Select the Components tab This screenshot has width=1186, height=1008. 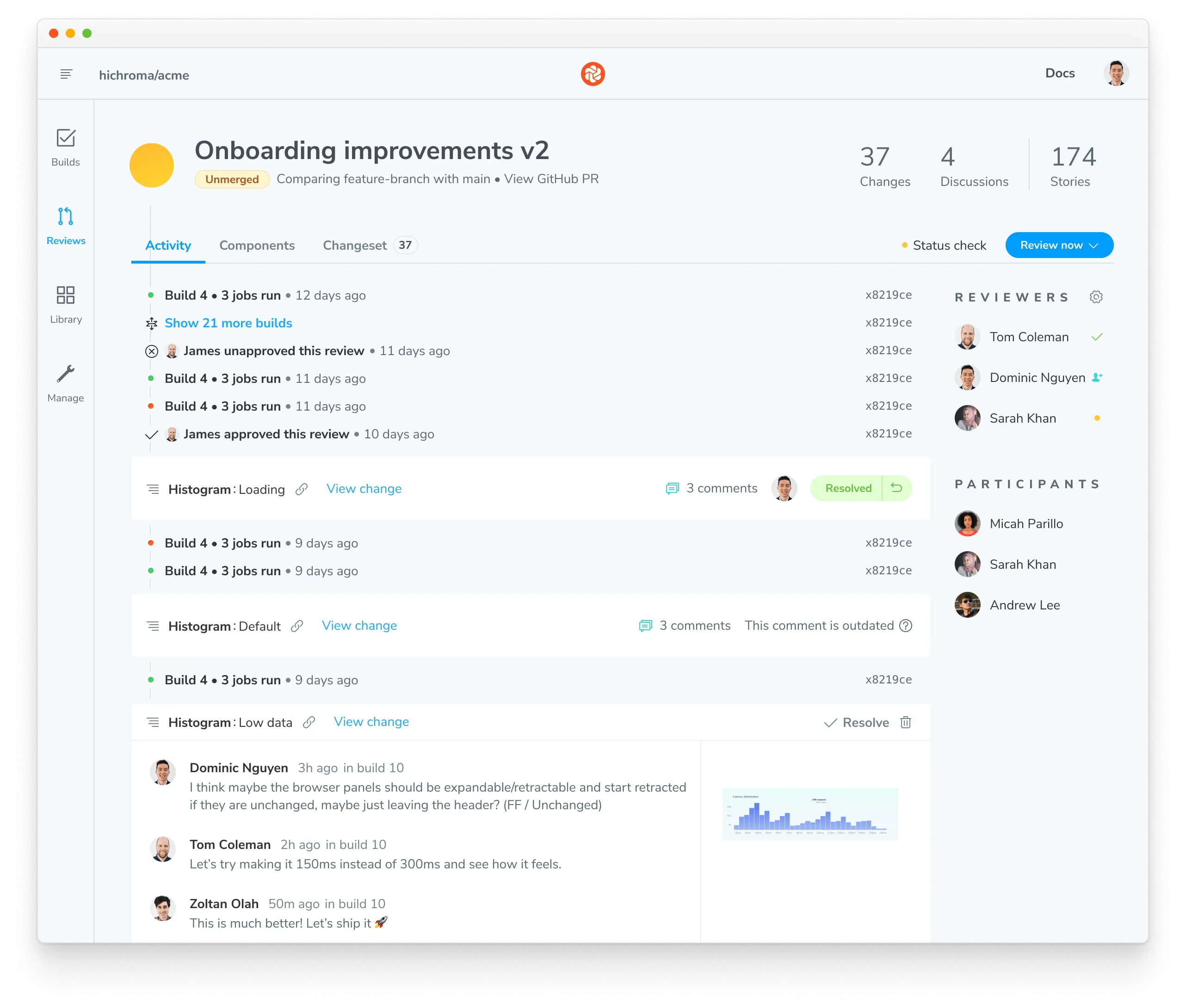258,245
